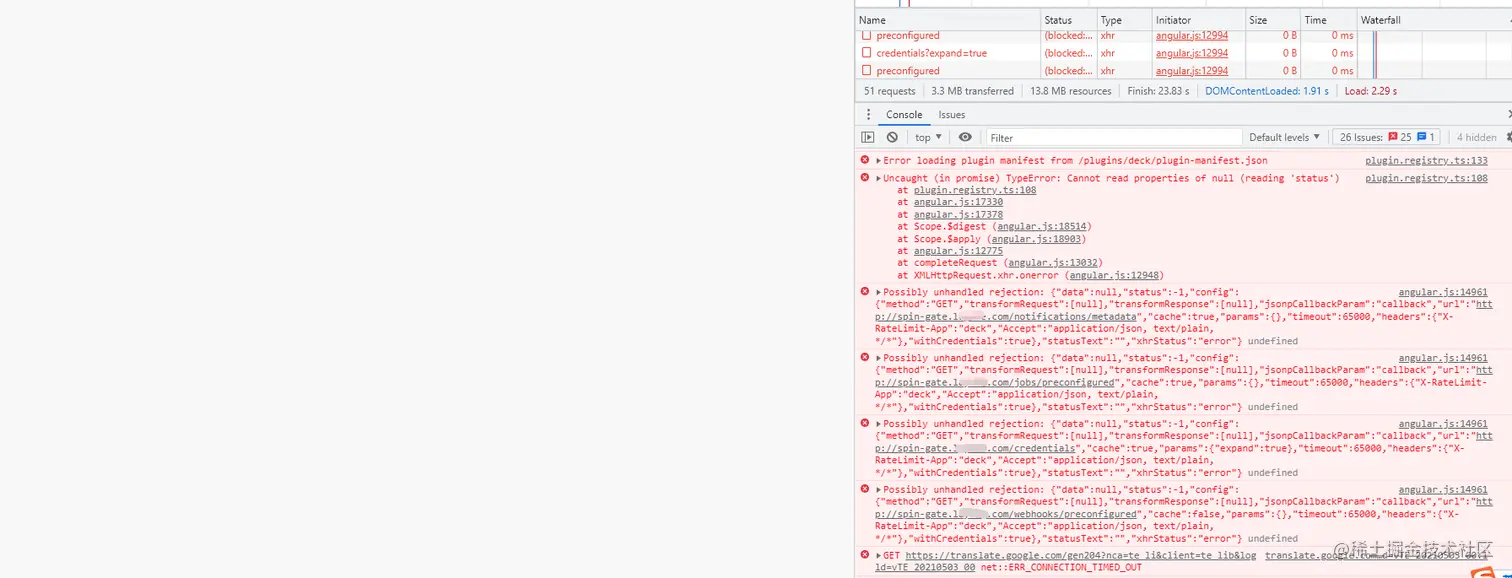Open angular.js:12948 xhr.onerror link

click(x=1114, y=275)
